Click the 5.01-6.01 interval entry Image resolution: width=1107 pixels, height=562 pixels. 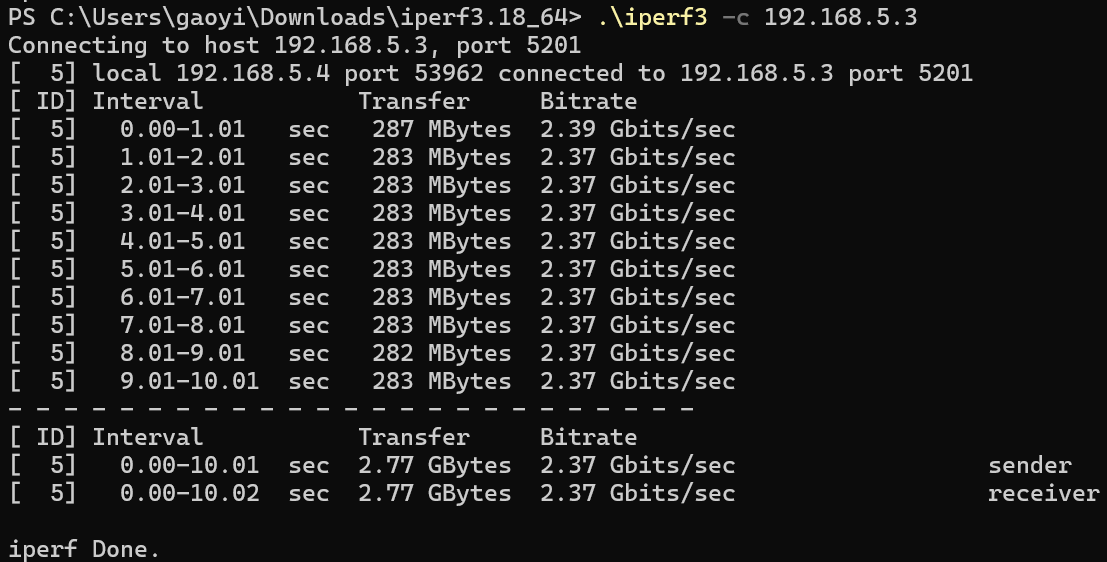pyautogui.click(x=182, y=269)
